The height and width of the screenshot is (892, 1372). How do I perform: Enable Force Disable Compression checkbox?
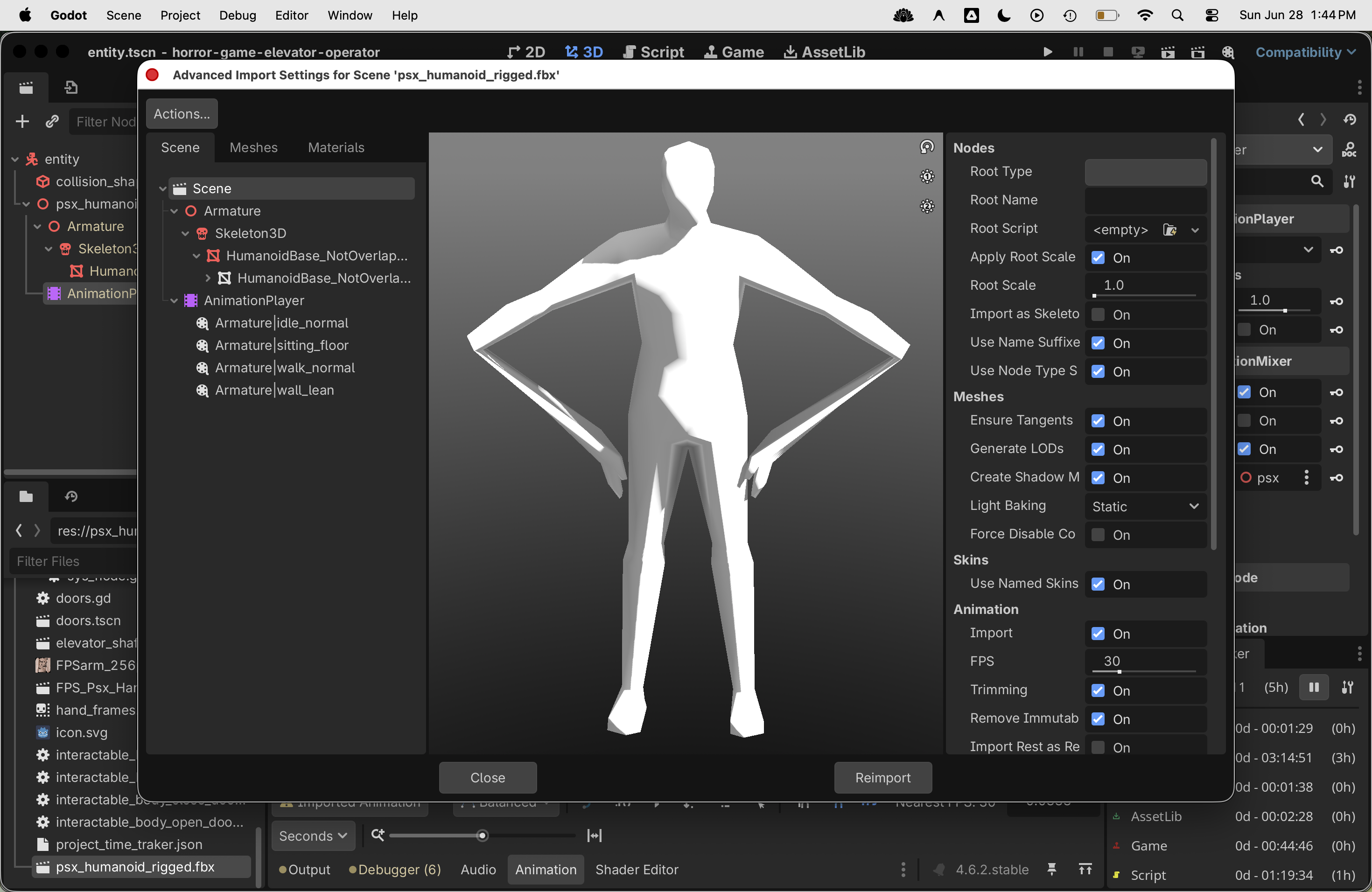1098,535
